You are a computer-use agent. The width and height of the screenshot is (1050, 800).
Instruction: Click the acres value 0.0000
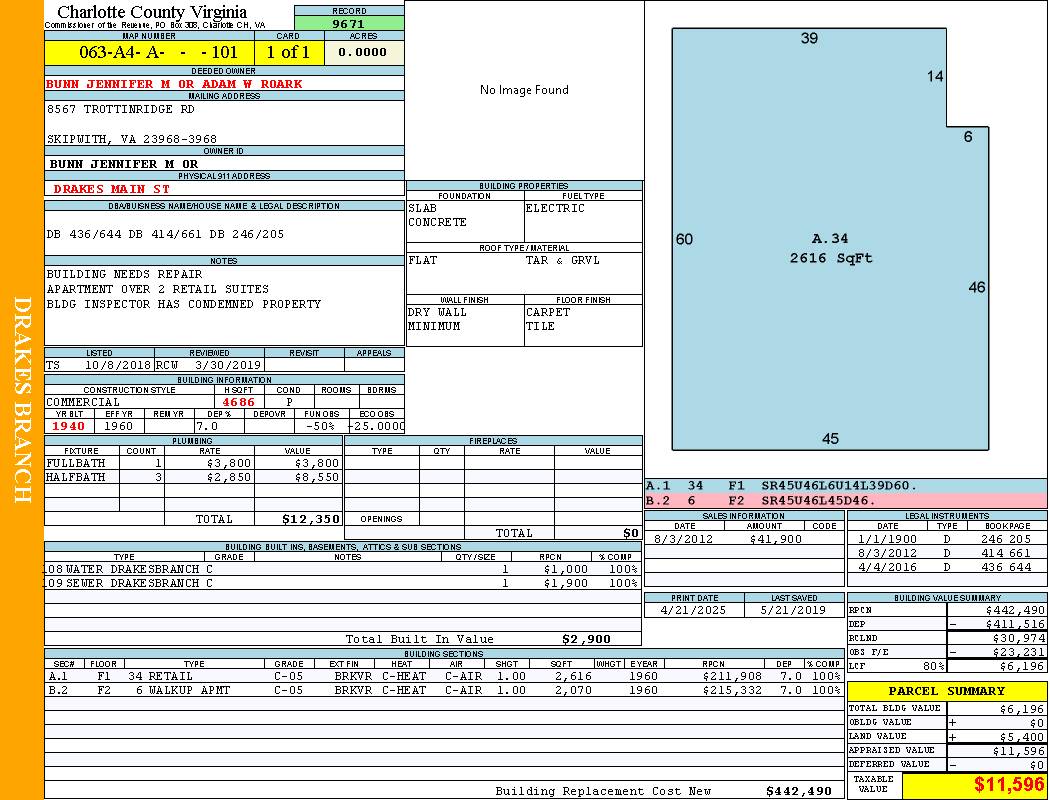pos(364,53)
